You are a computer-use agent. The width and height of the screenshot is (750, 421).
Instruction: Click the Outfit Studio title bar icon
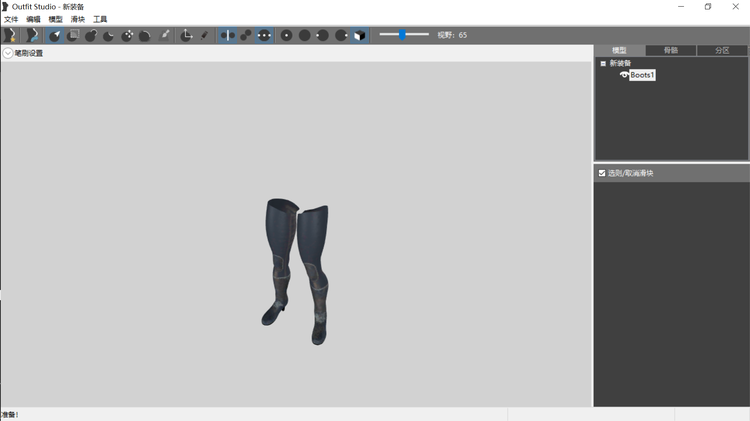(5, 7)
